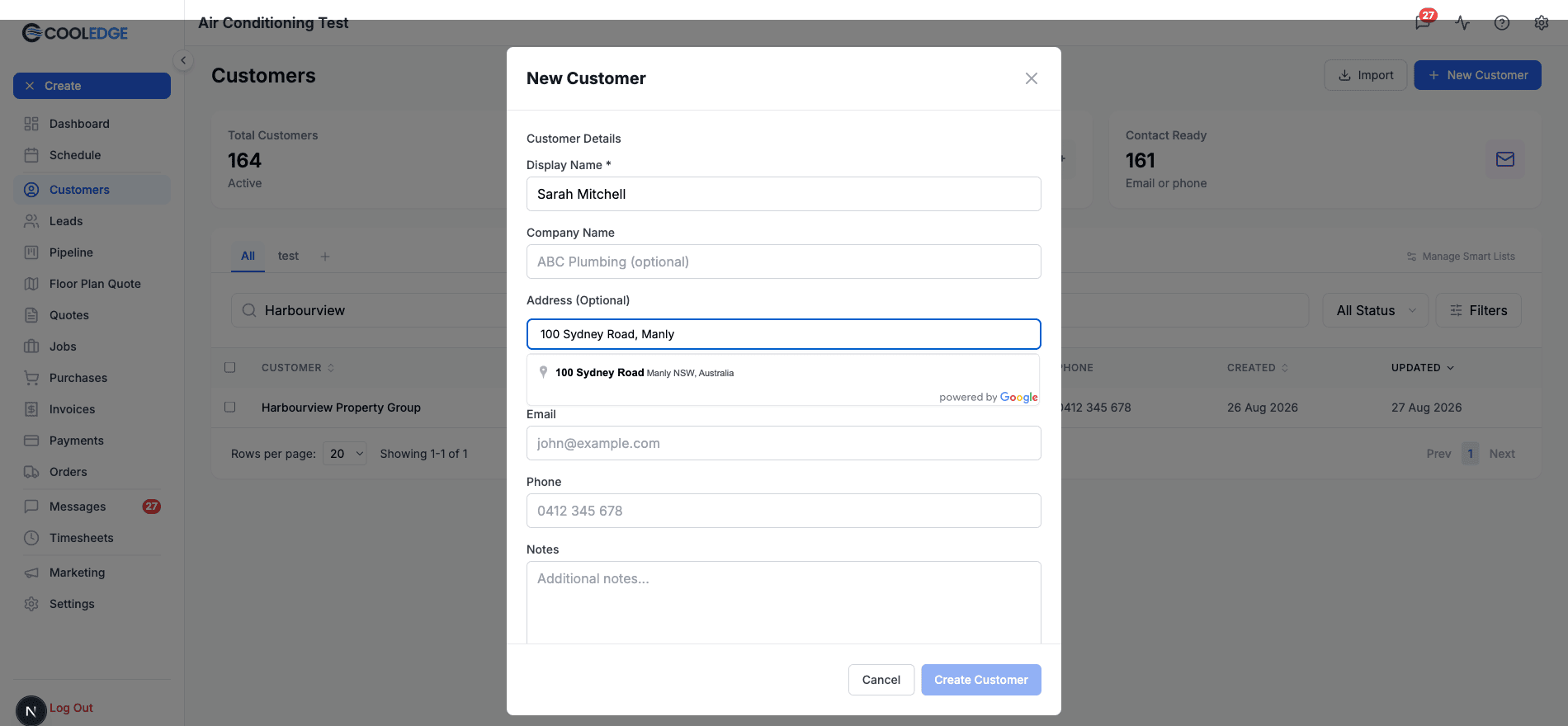Image resolution: width=1568 pixels, height=726 pixels.
Task: Click the Purchases cart icon
Action: (x=31, y=378)
